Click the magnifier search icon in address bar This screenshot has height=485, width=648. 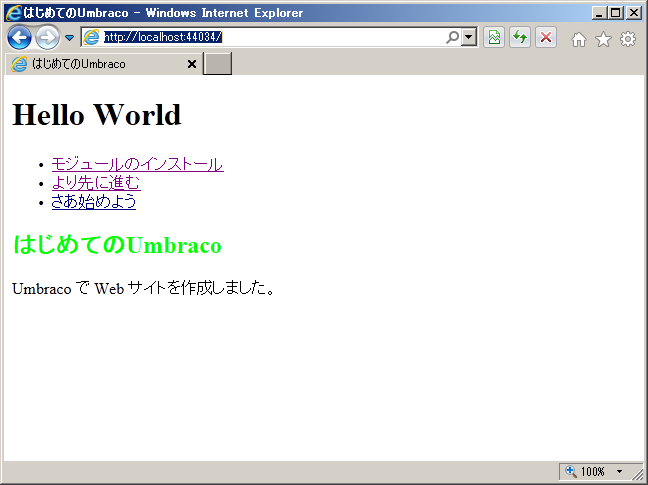point(453,37)
